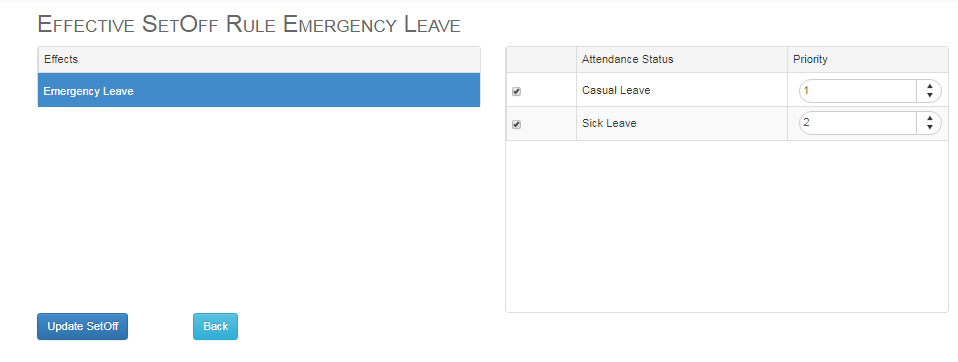Viewport: 958px width, 362px height.
Task: Uncheck the Sick Leave checkbox
Action: click(516, 125)
